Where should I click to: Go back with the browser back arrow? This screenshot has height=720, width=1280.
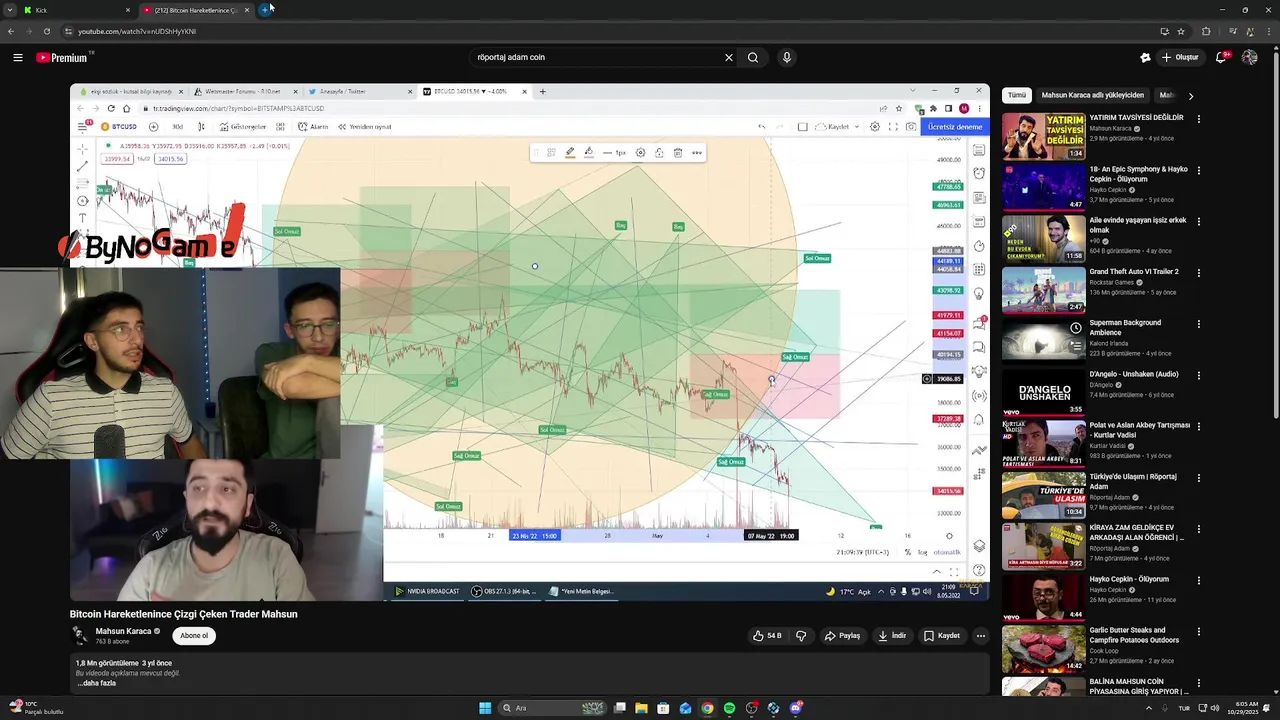(x=11, y=31)
